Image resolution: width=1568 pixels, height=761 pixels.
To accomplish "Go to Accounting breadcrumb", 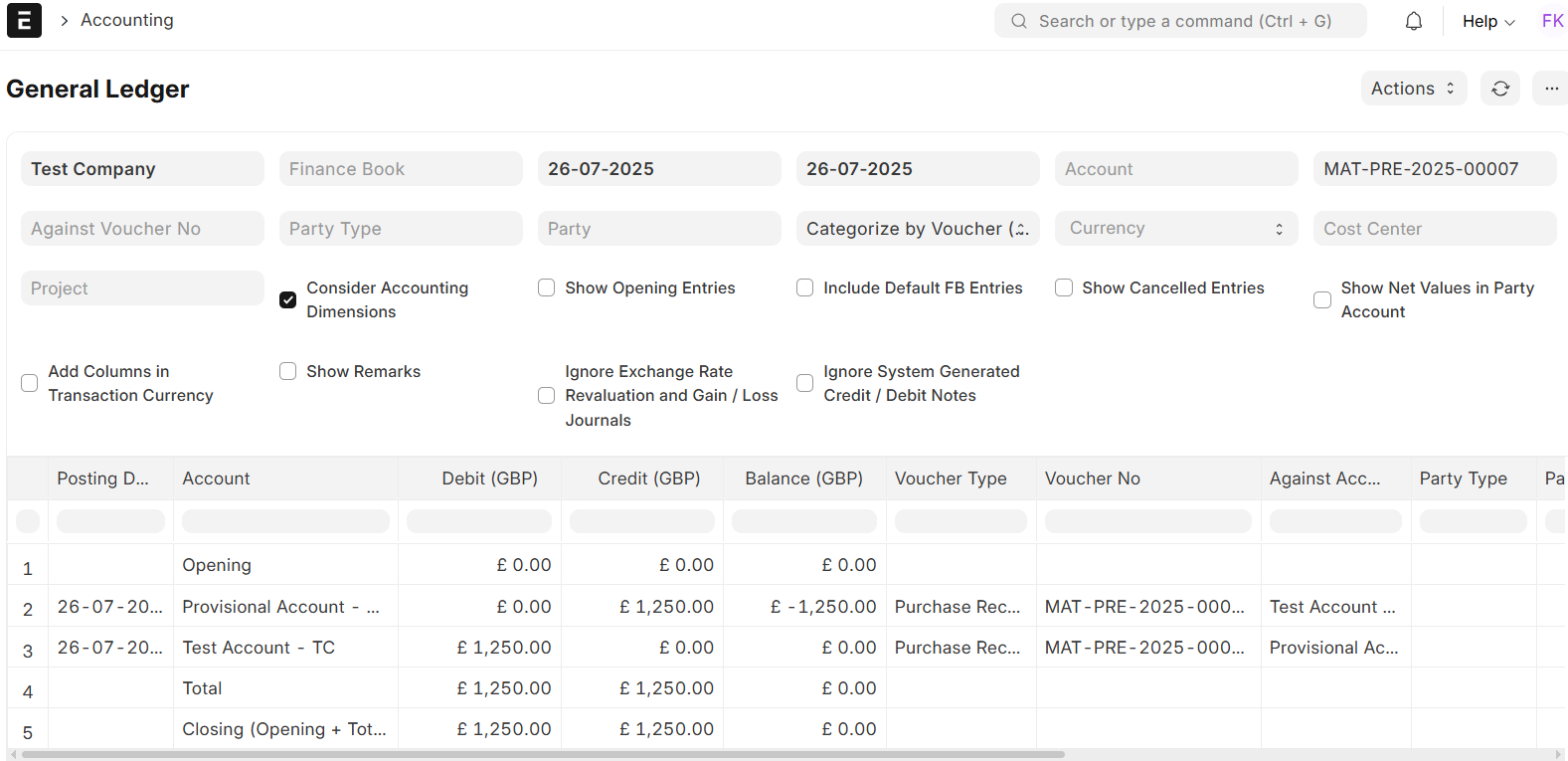I will (126, 20).
